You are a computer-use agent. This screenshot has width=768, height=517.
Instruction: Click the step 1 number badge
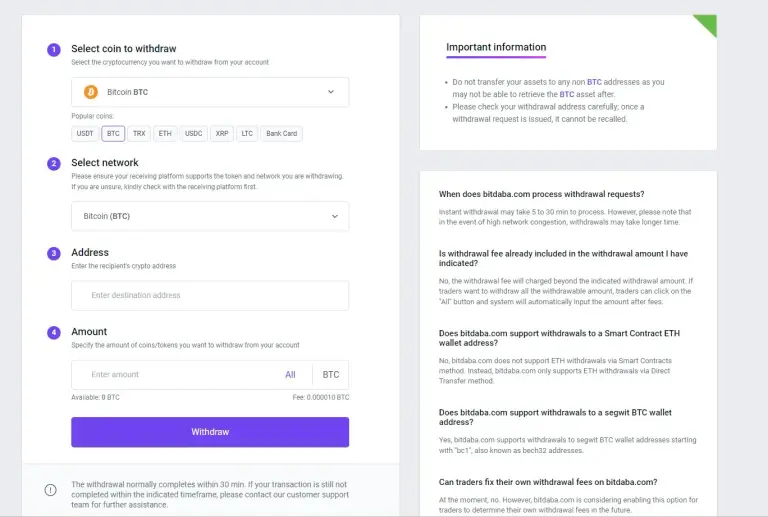click(54, 49)
